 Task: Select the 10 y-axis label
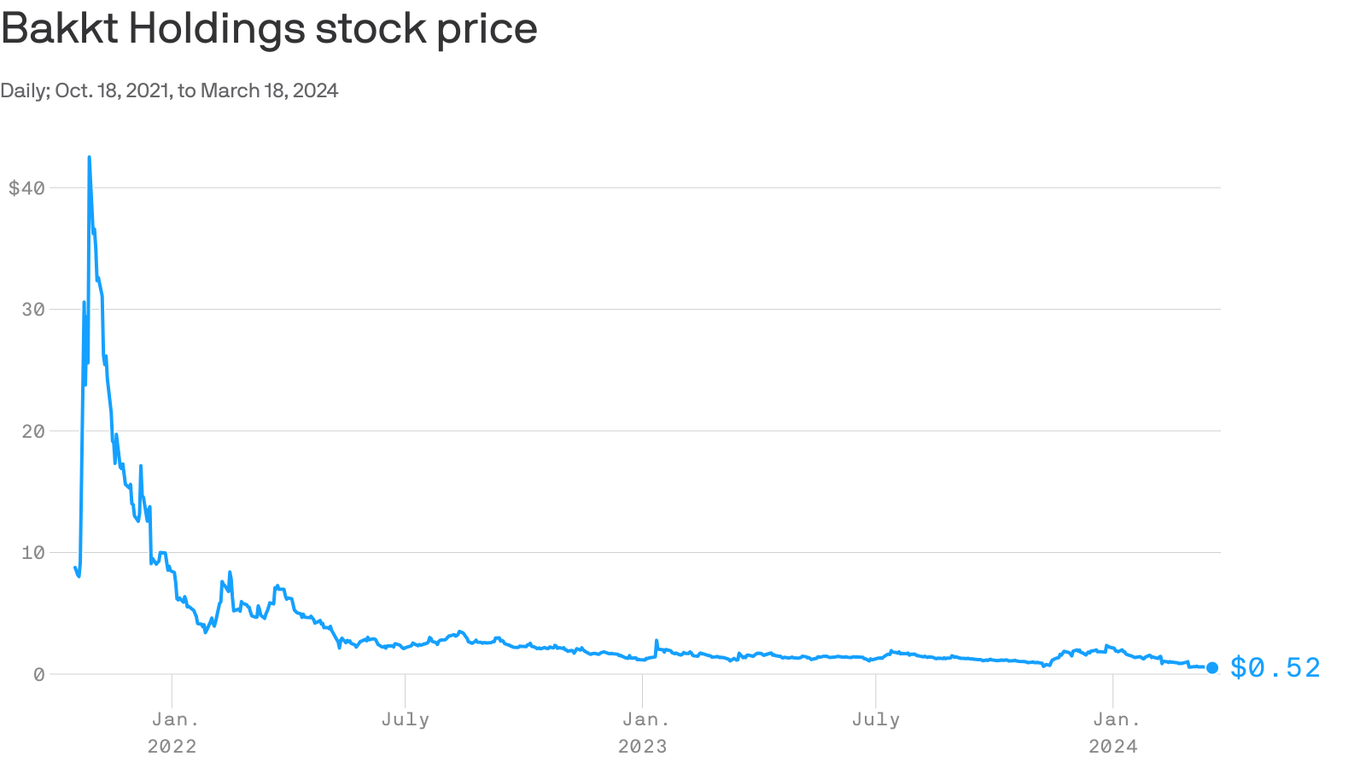coord(34,553)
